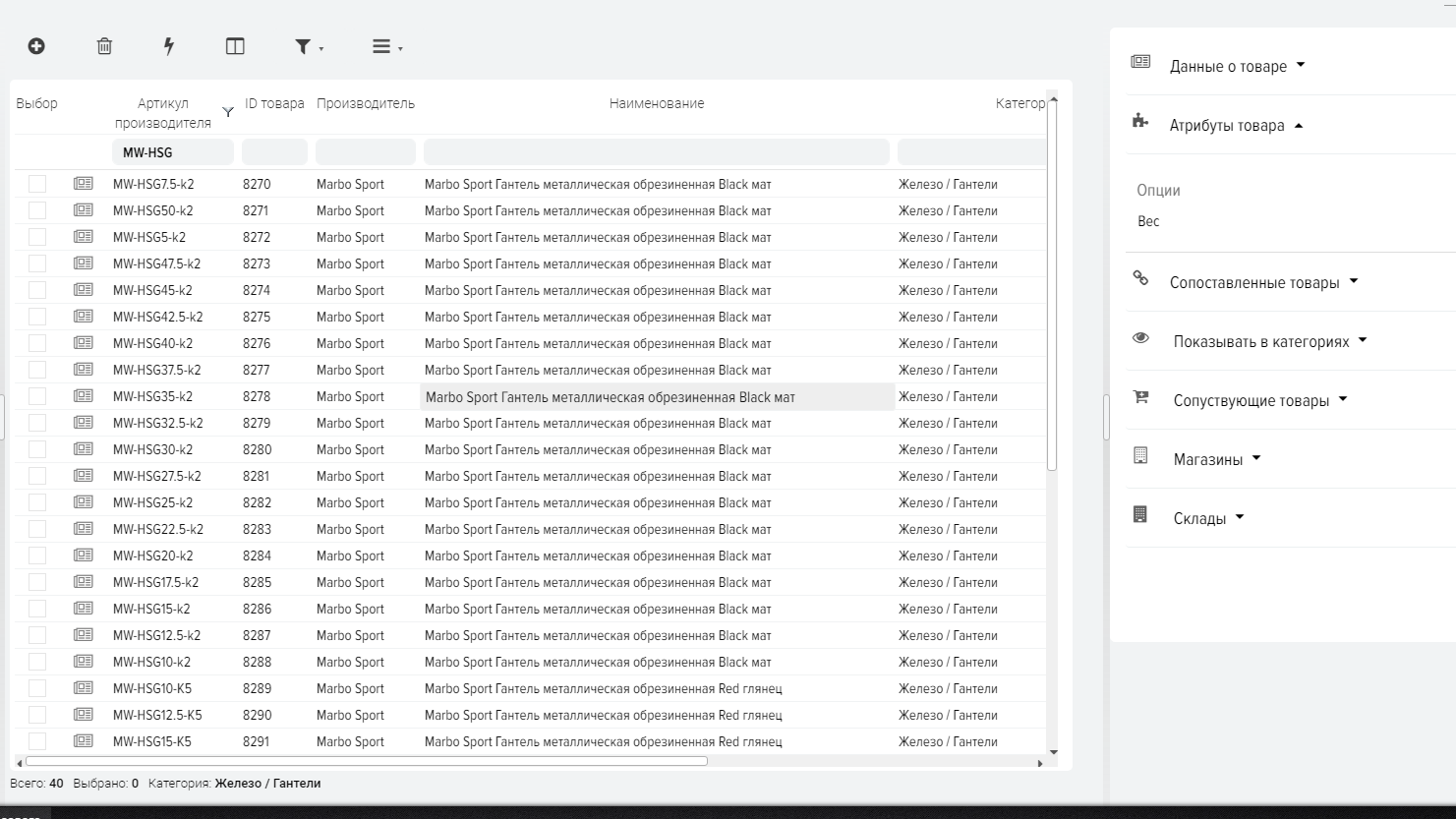Screen dimensions: 1456x819
Task: Select the checkbox for row MW-HSG10-k2
Action: (37, 662)
